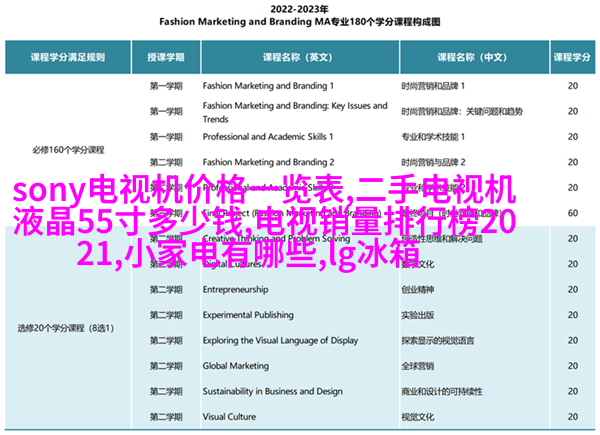The image size is (600, 435).
Task: Click "Professional and Academic Skills 1" course name
Action: tap(268, 137)
